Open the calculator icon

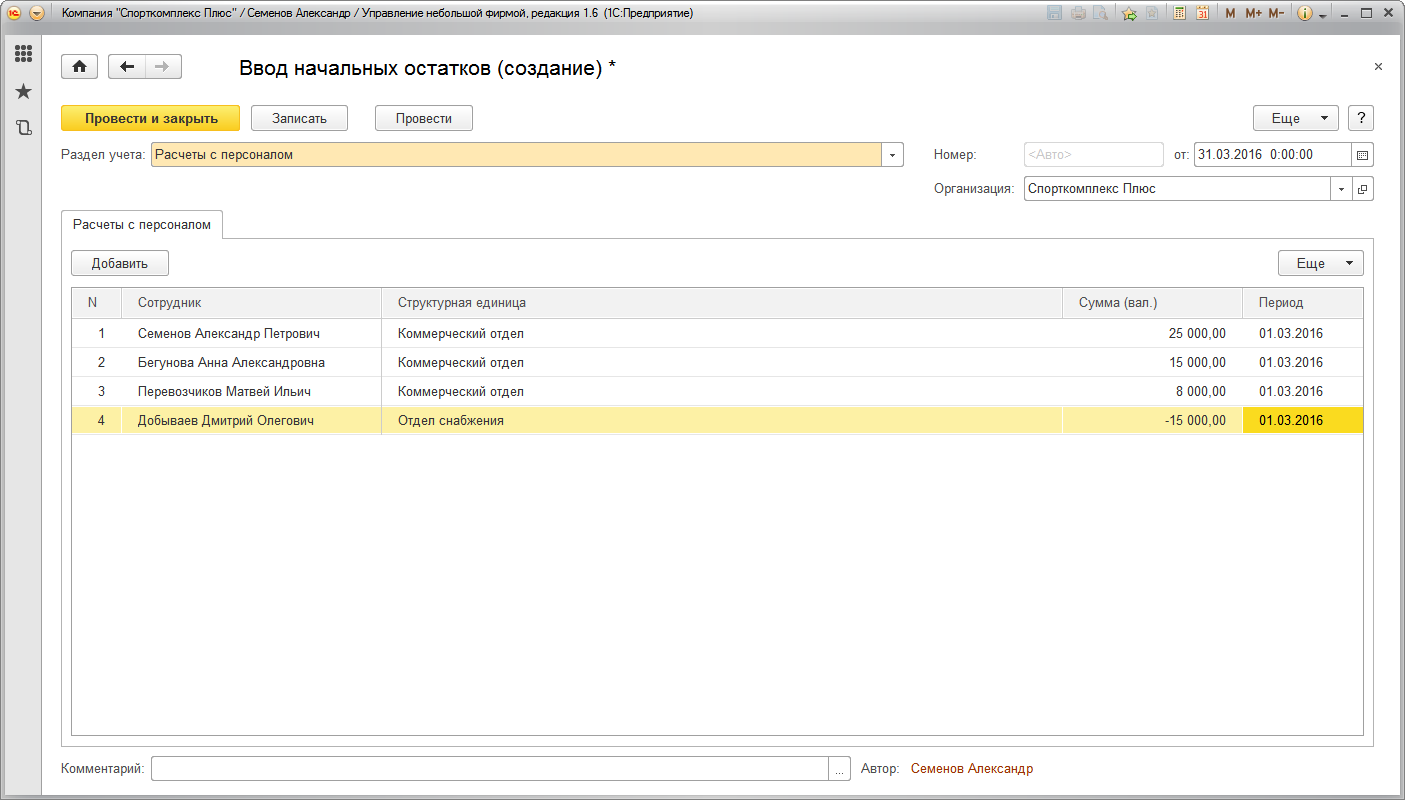tap(1180, 13)
